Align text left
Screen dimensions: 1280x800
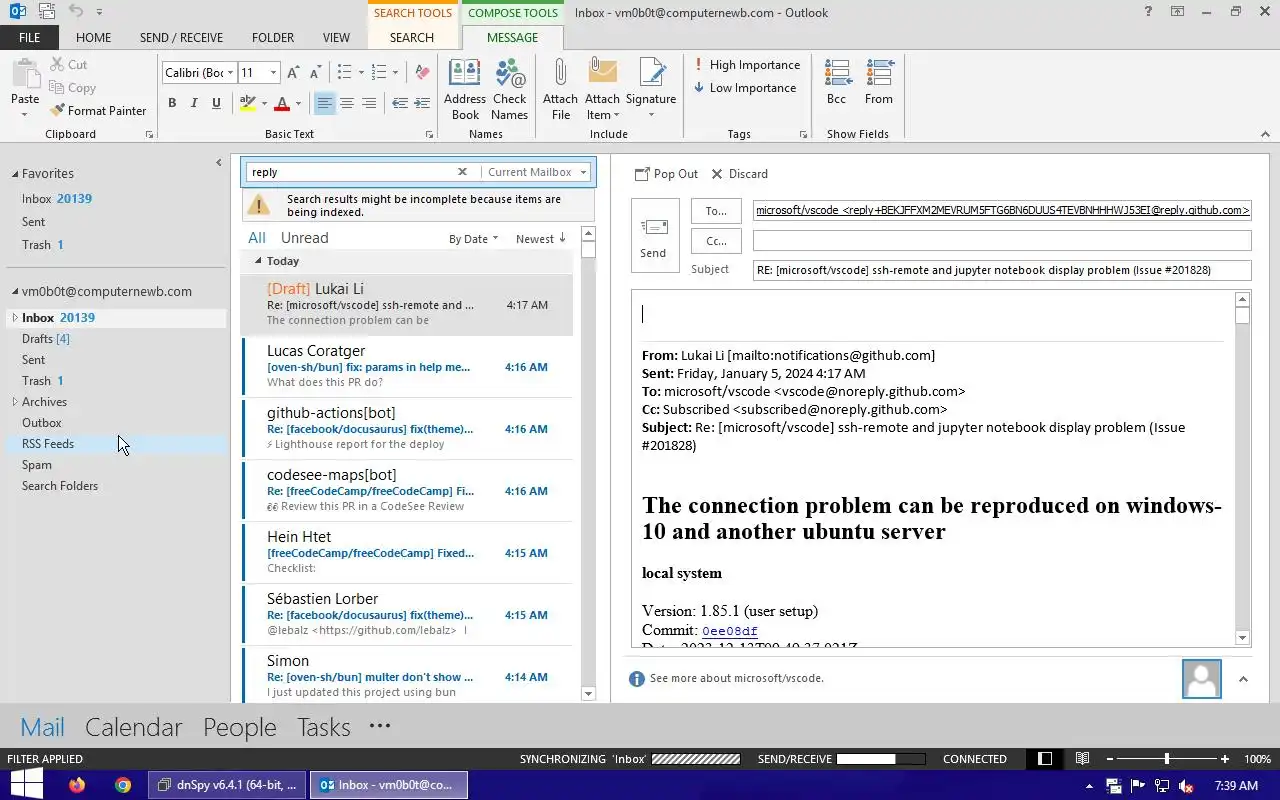pyautogui.click(x=325, y=103)
